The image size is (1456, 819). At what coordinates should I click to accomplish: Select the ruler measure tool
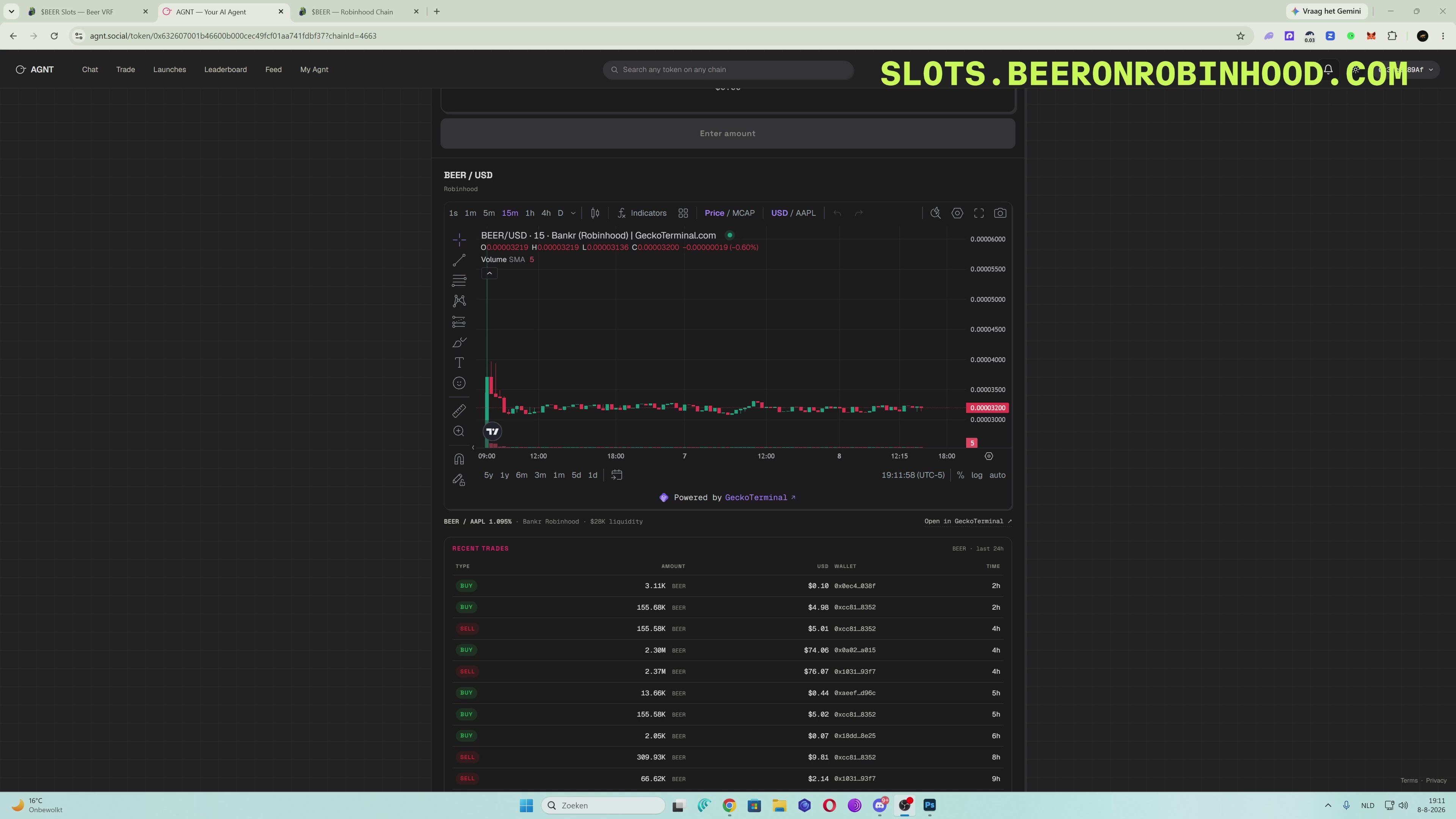[459, 411]
